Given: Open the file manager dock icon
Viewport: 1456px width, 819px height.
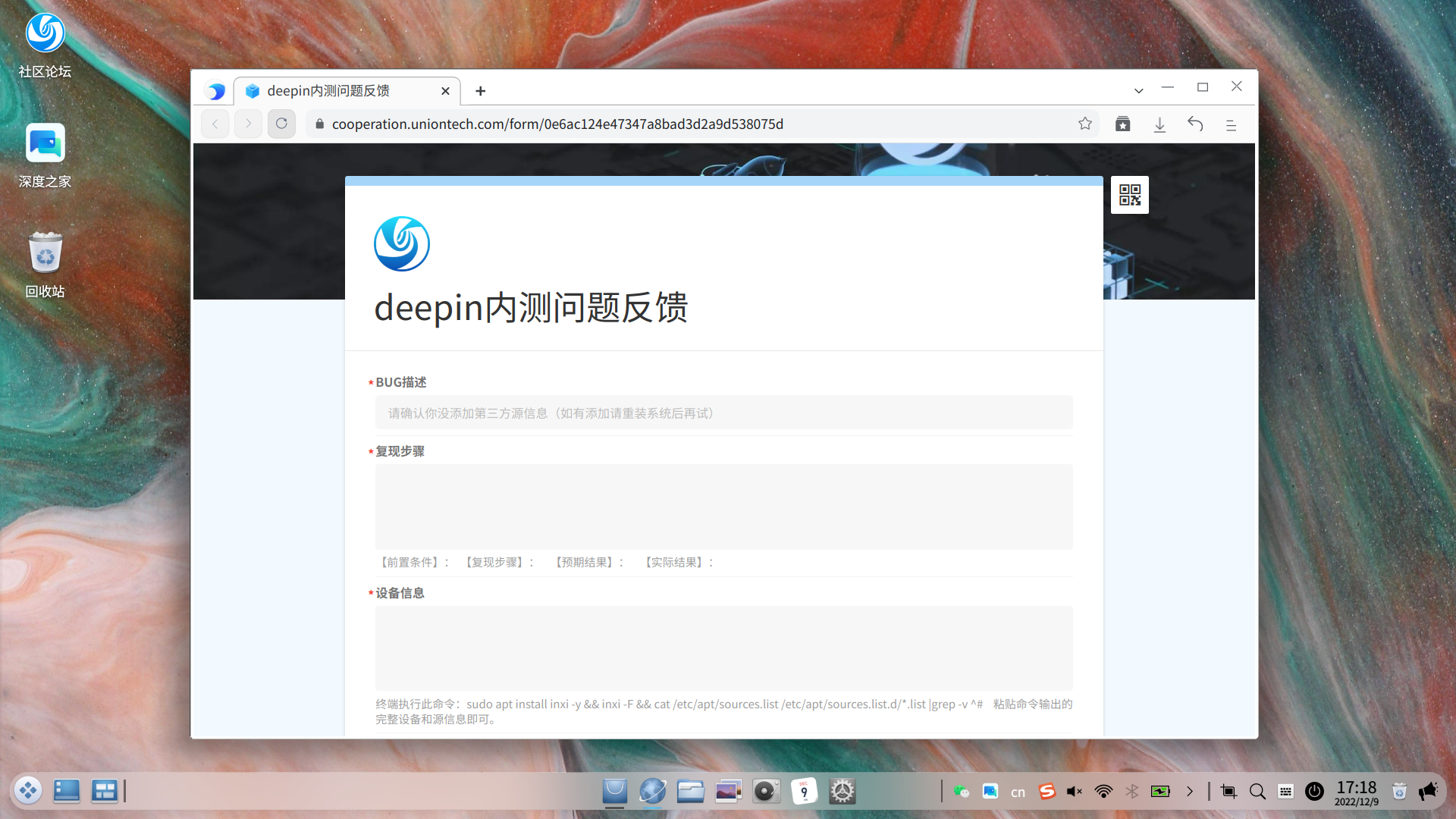Looking at the screenshot, I should [x=691, y=791].
